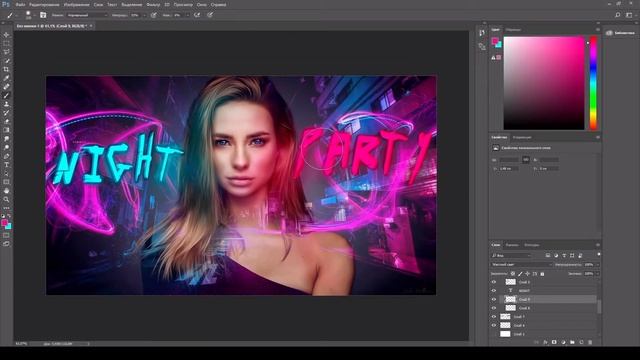Toggle lock all in Layers panel
The width and height of the screenshot is (640, 360).
click(542, 273)
